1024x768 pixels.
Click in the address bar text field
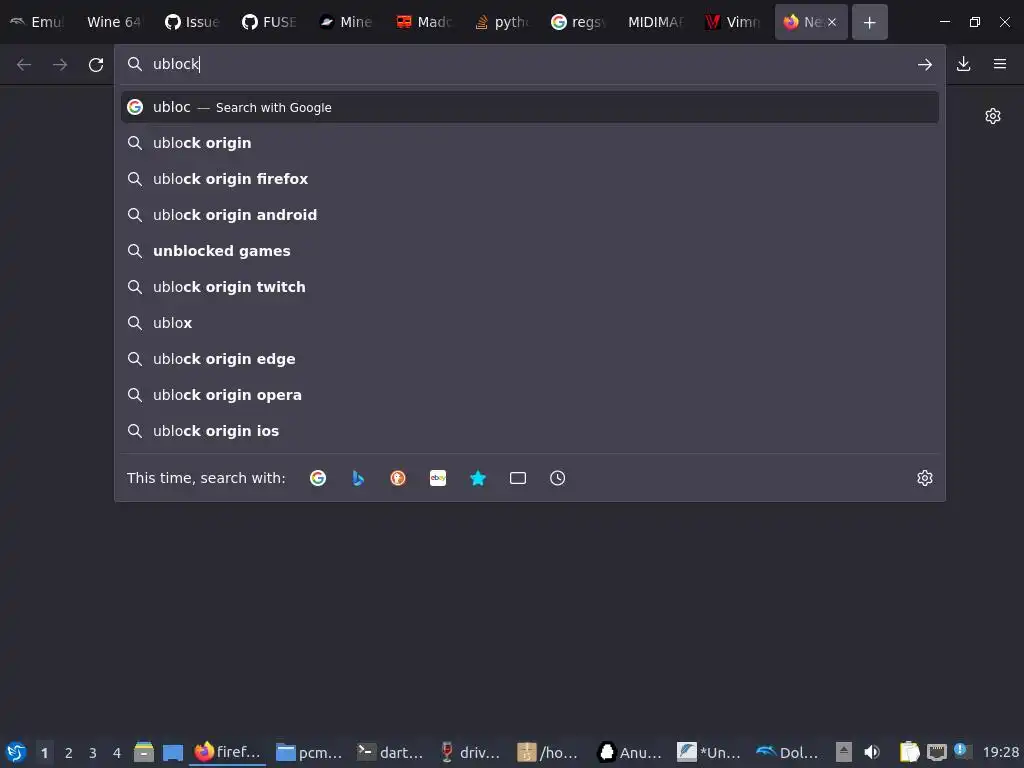click(x=529, y=64)
